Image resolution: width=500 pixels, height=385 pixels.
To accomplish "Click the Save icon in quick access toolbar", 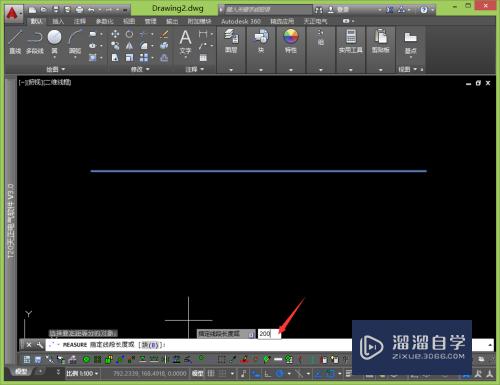I will [x=56, y=10].
